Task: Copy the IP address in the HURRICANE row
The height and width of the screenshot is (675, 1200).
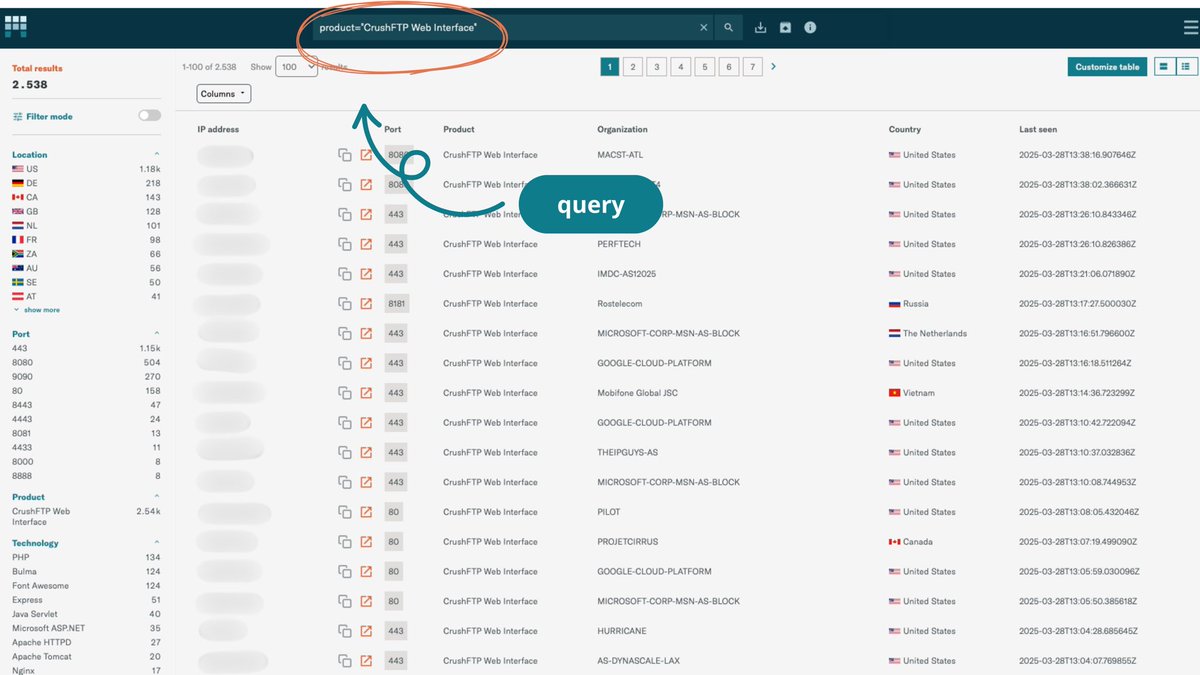Action: click(344, 631)
